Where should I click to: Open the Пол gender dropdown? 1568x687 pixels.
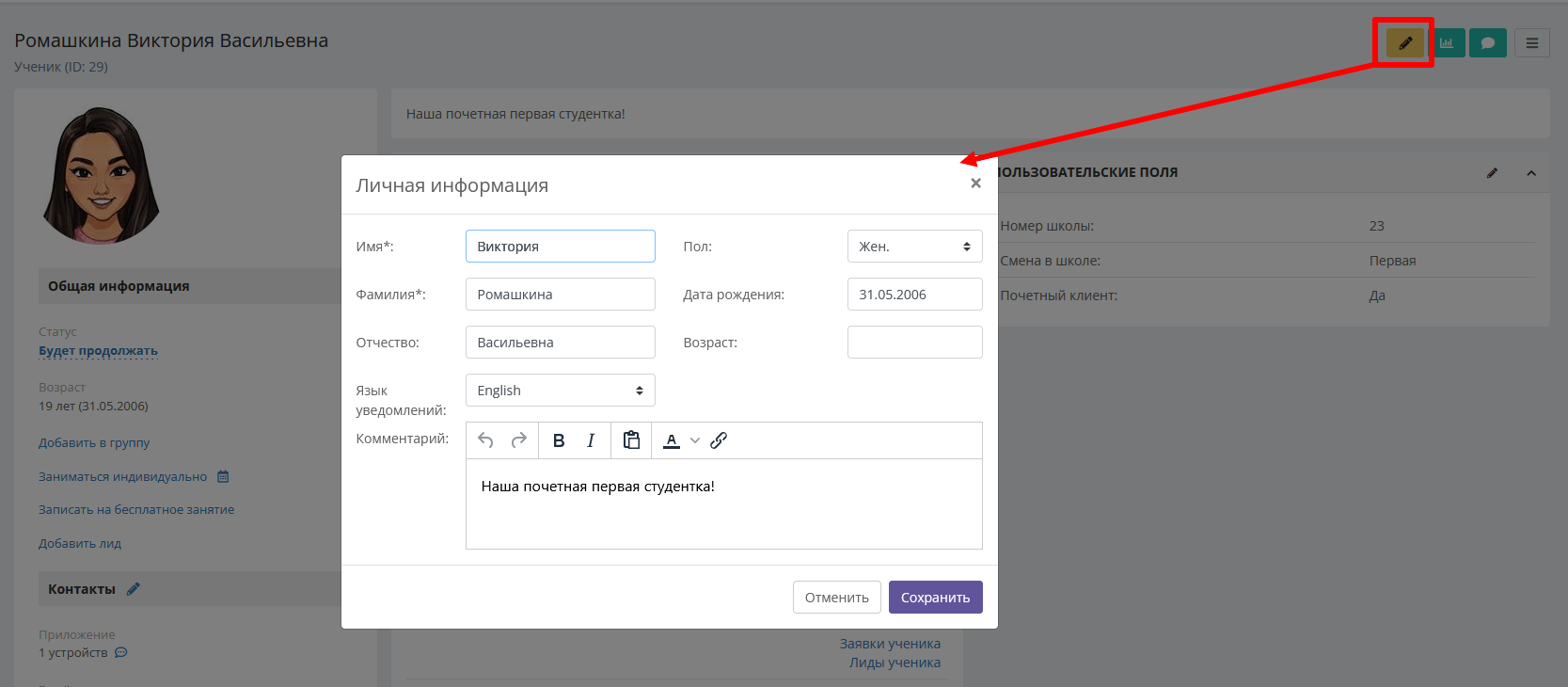click(x=914, y=247)
